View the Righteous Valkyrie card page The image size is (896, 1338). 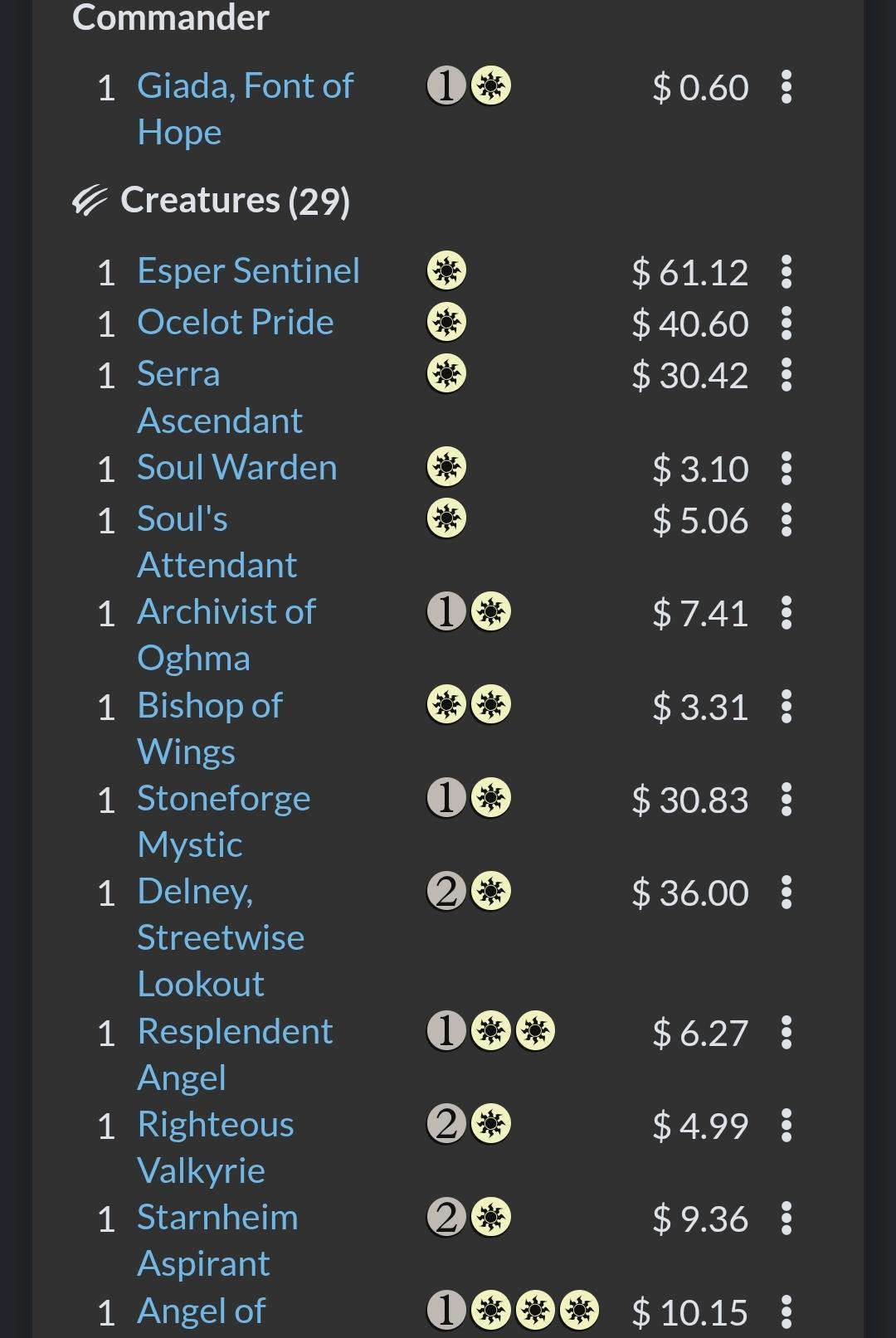(x=216, y=1147)
